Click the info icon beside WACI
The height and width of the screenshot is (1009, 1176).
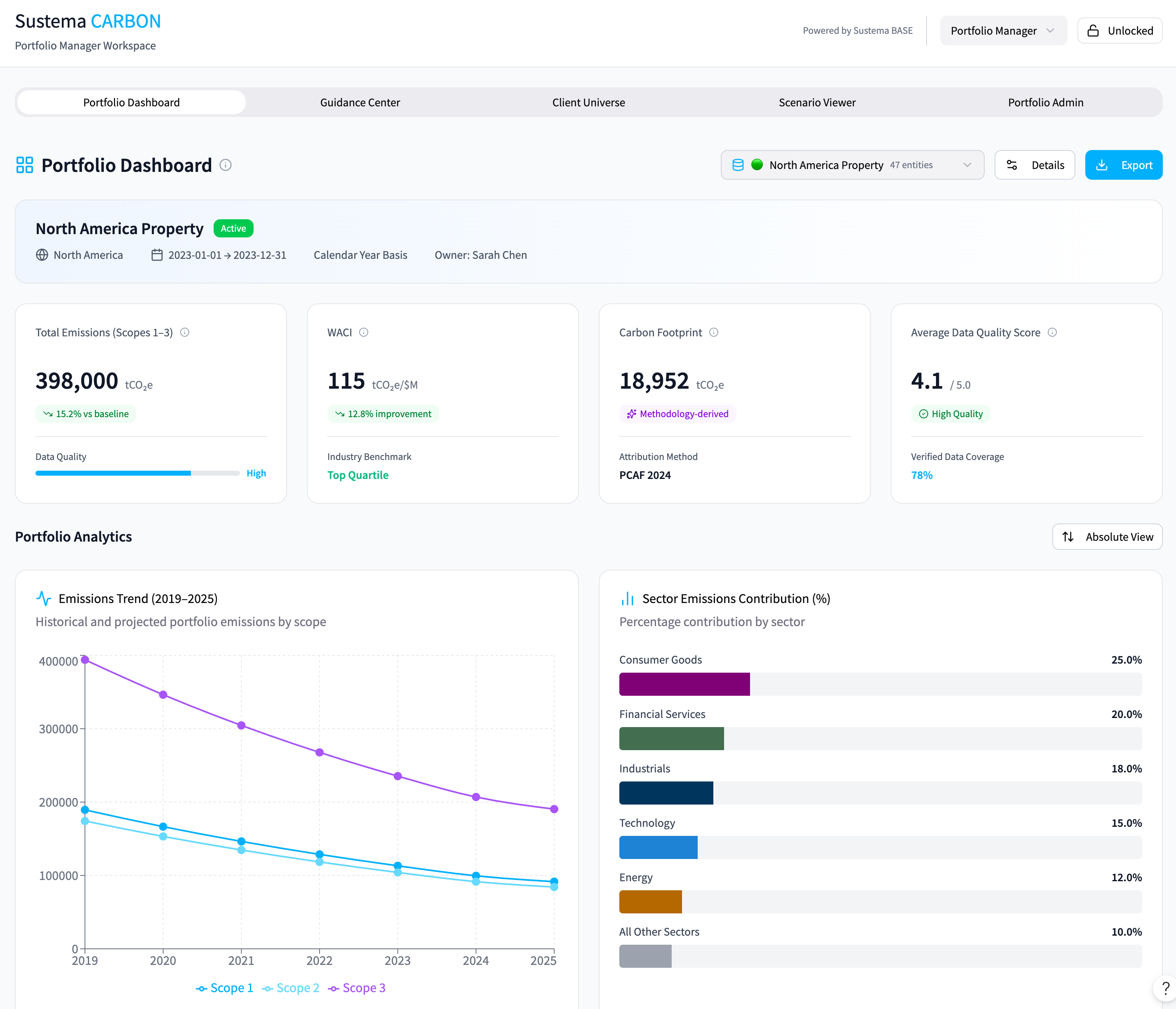point(364,333)
